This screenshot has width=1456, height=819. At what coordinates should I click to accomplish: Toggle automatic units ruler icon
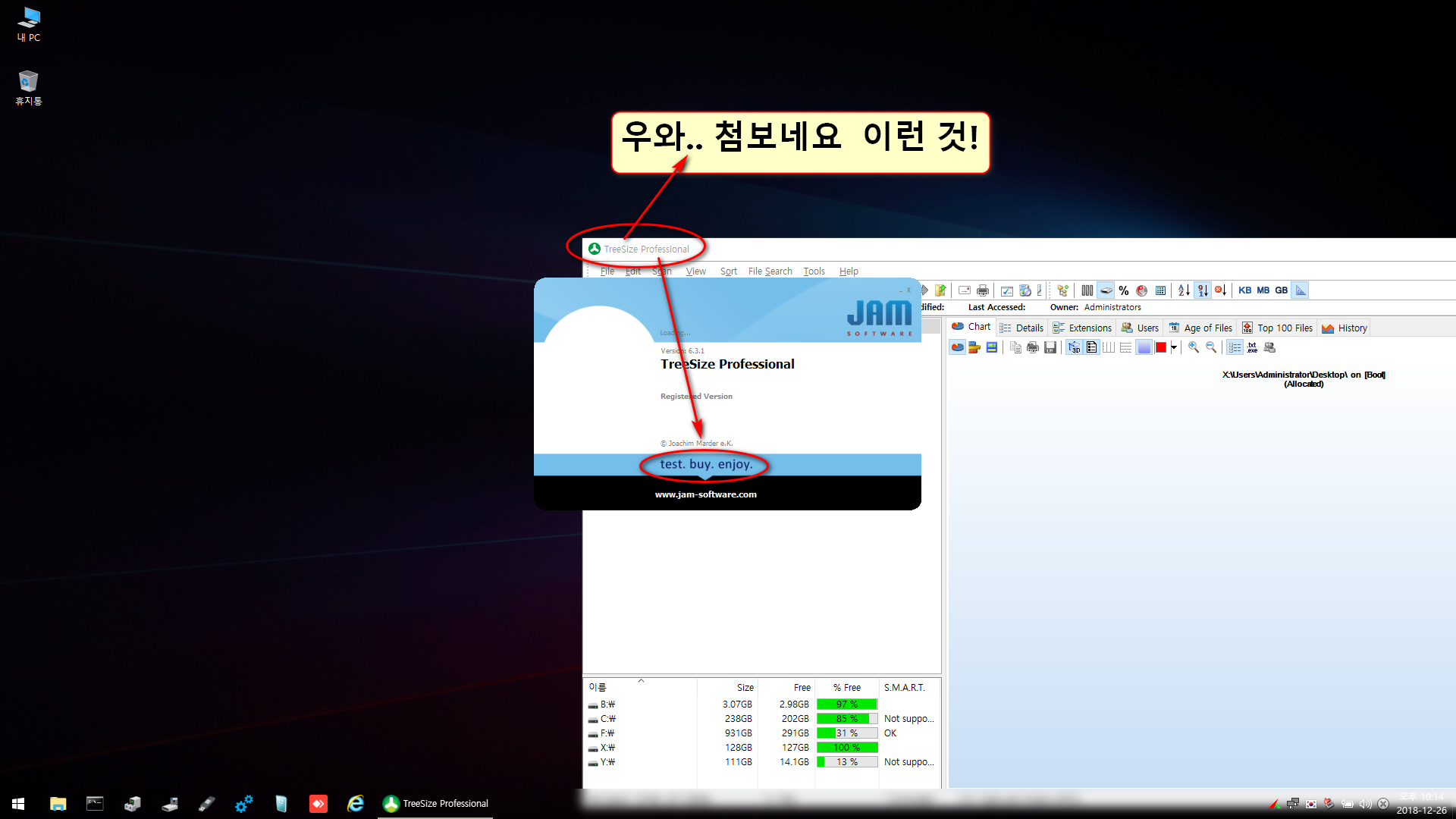1301,290
